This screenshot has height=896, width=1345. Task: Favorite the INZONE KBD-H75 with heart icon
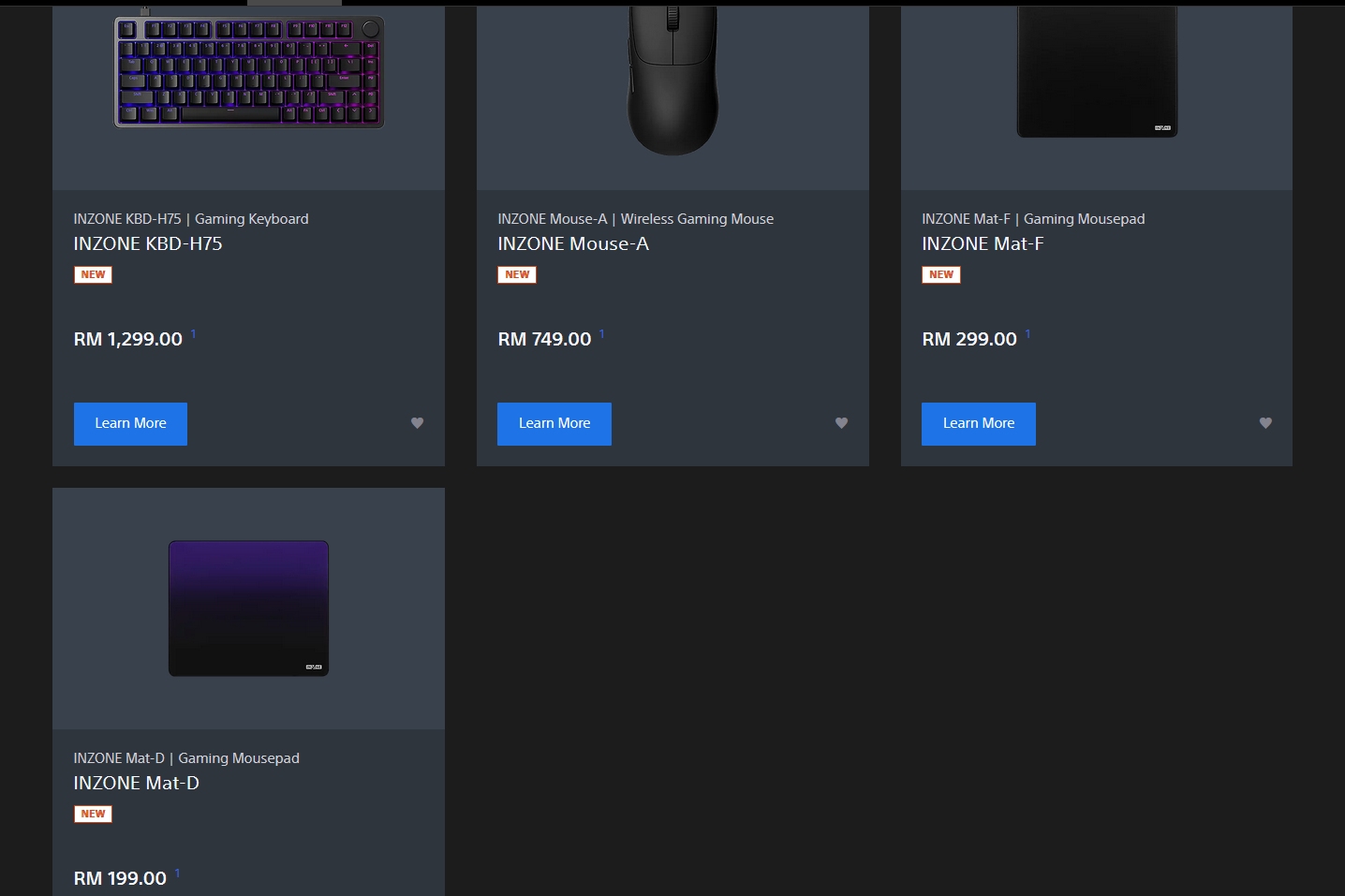(x=418, y=423)
